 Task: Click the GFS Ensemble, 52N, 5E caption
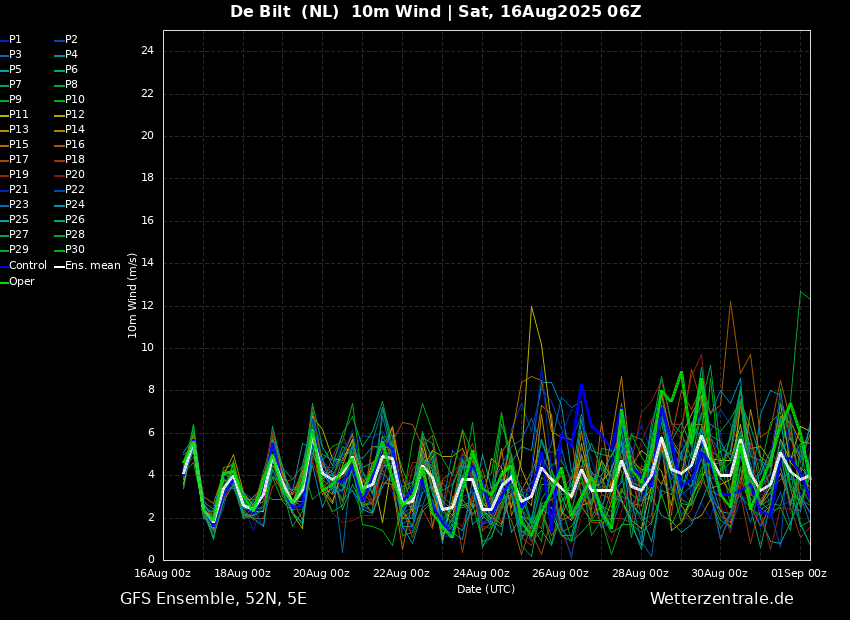coord(213,599)
